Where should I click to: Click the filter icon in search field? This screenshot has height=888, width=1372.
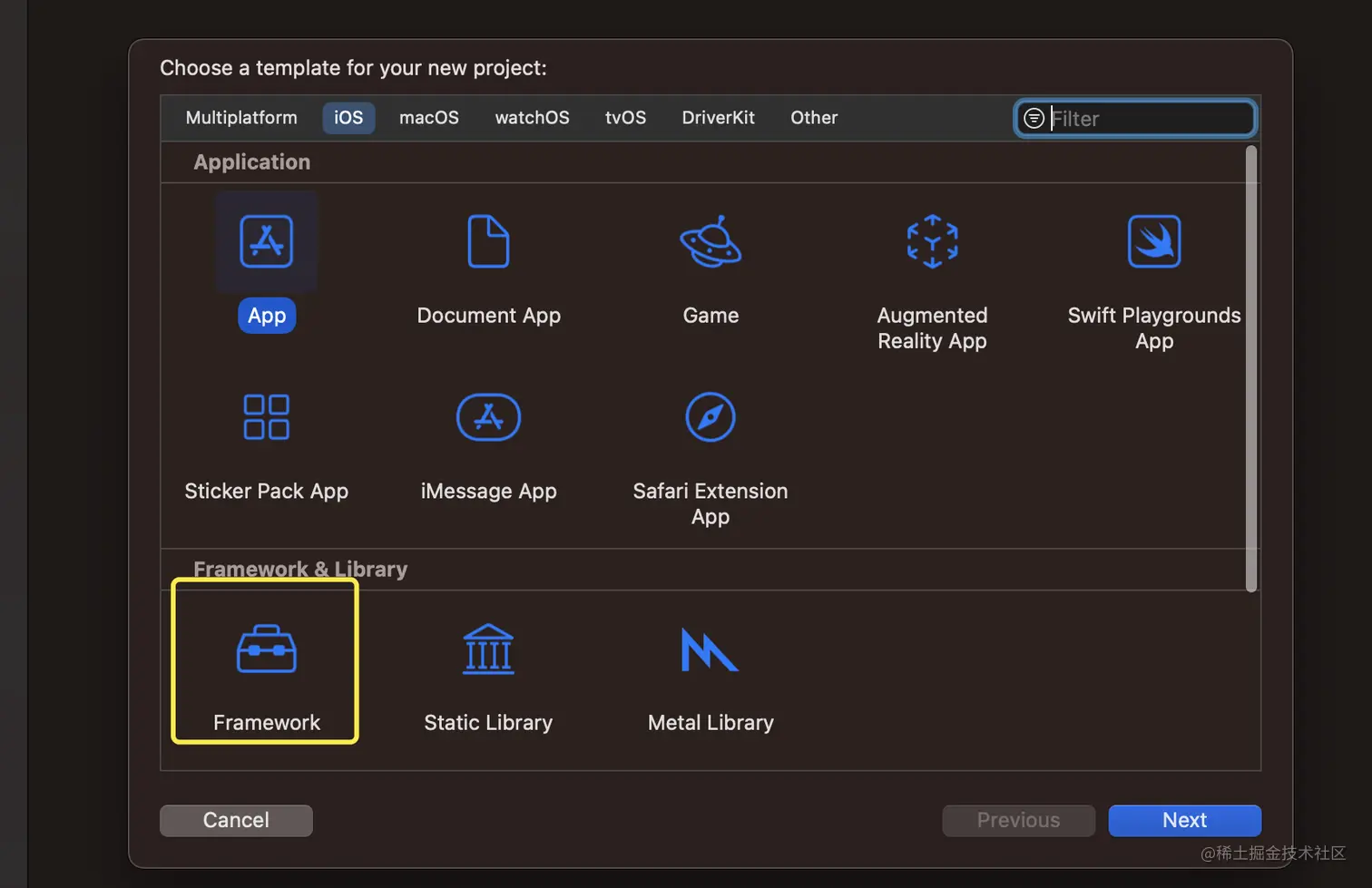click(x=1034, y=118)
